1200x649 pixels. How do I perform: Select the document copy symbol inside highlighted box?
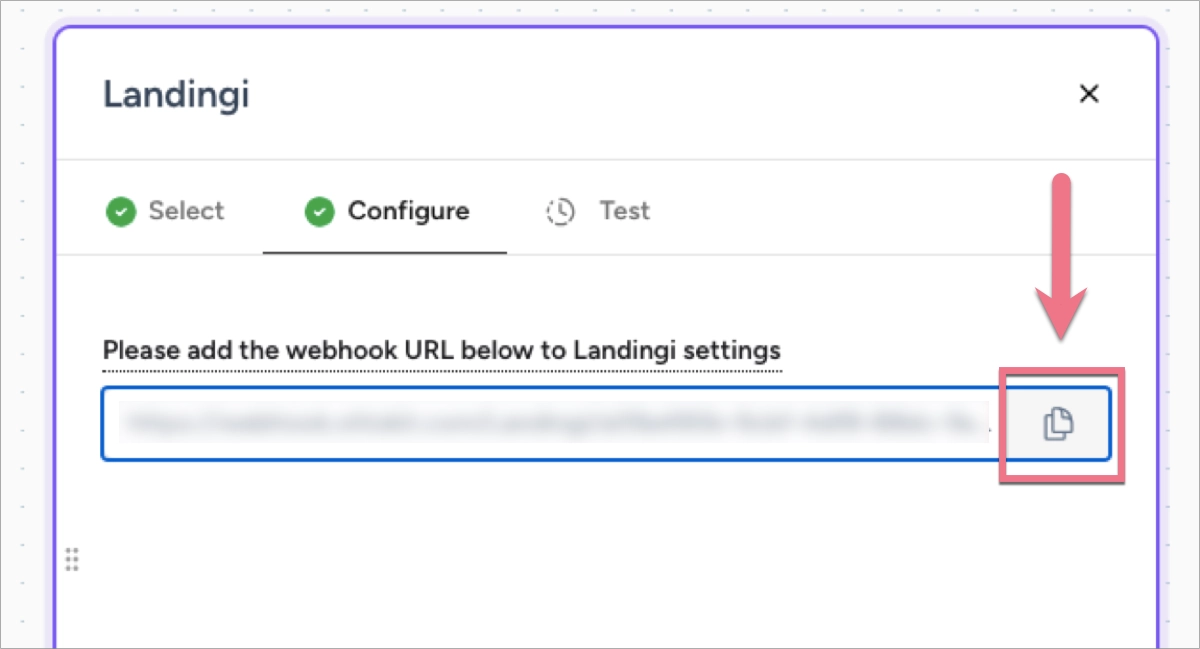click(1059, 424)
